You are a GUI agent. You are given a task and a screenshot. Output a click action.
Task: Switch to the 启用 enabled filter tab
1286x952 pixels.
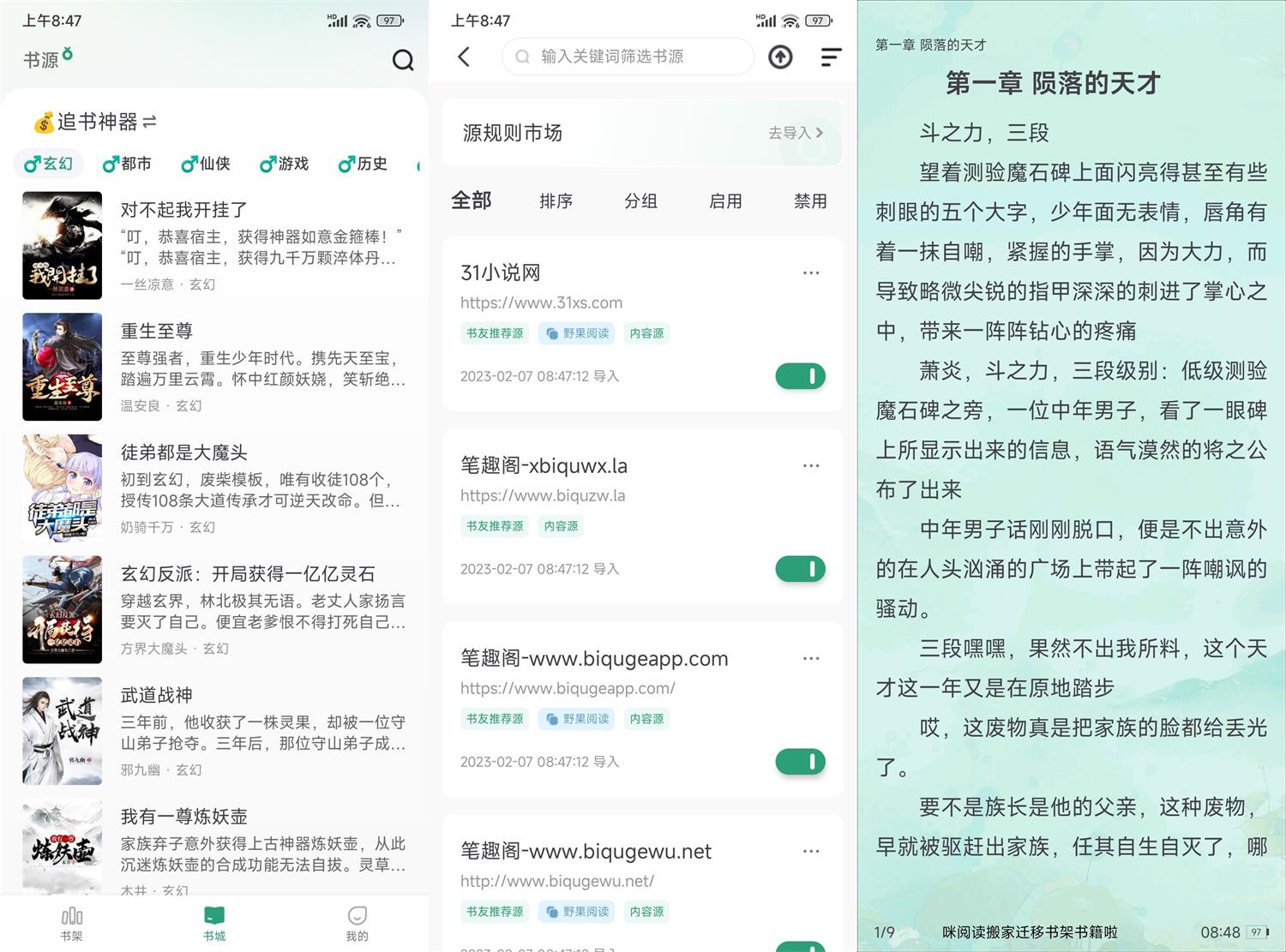point(725,201)
